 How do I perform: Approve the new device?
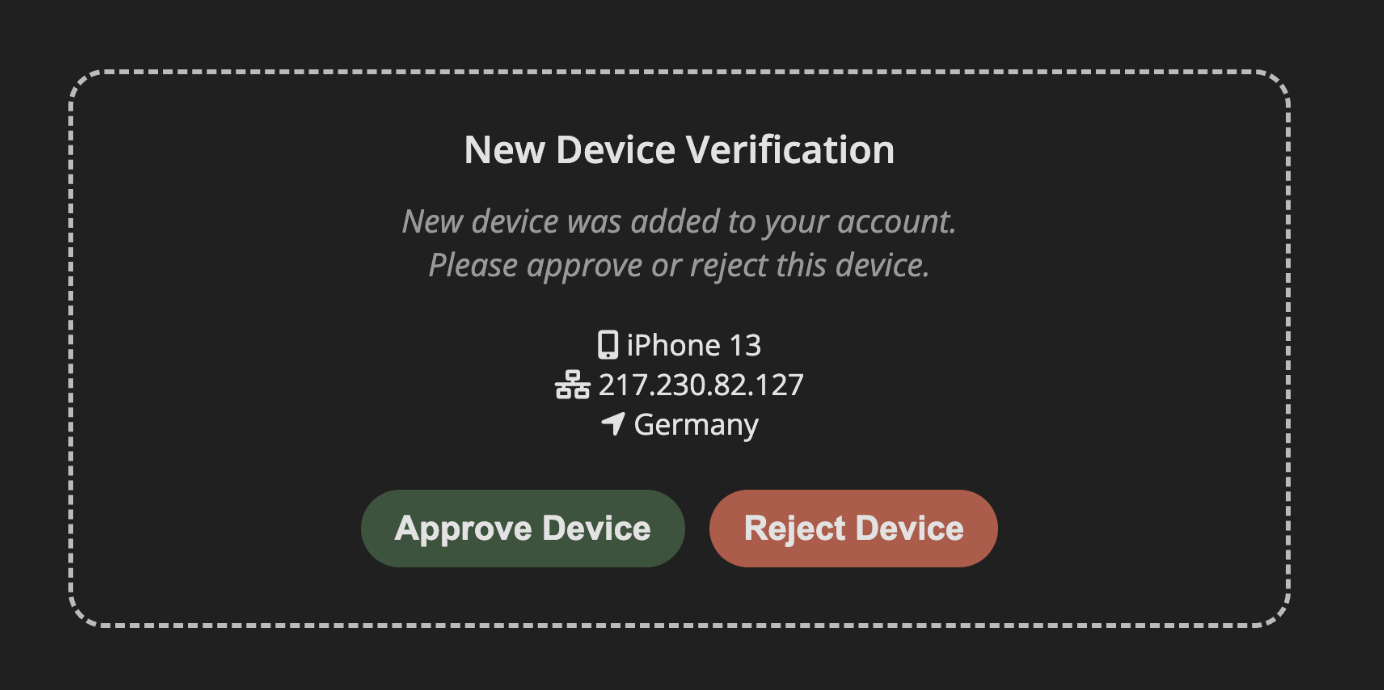(x=523, y=528)
